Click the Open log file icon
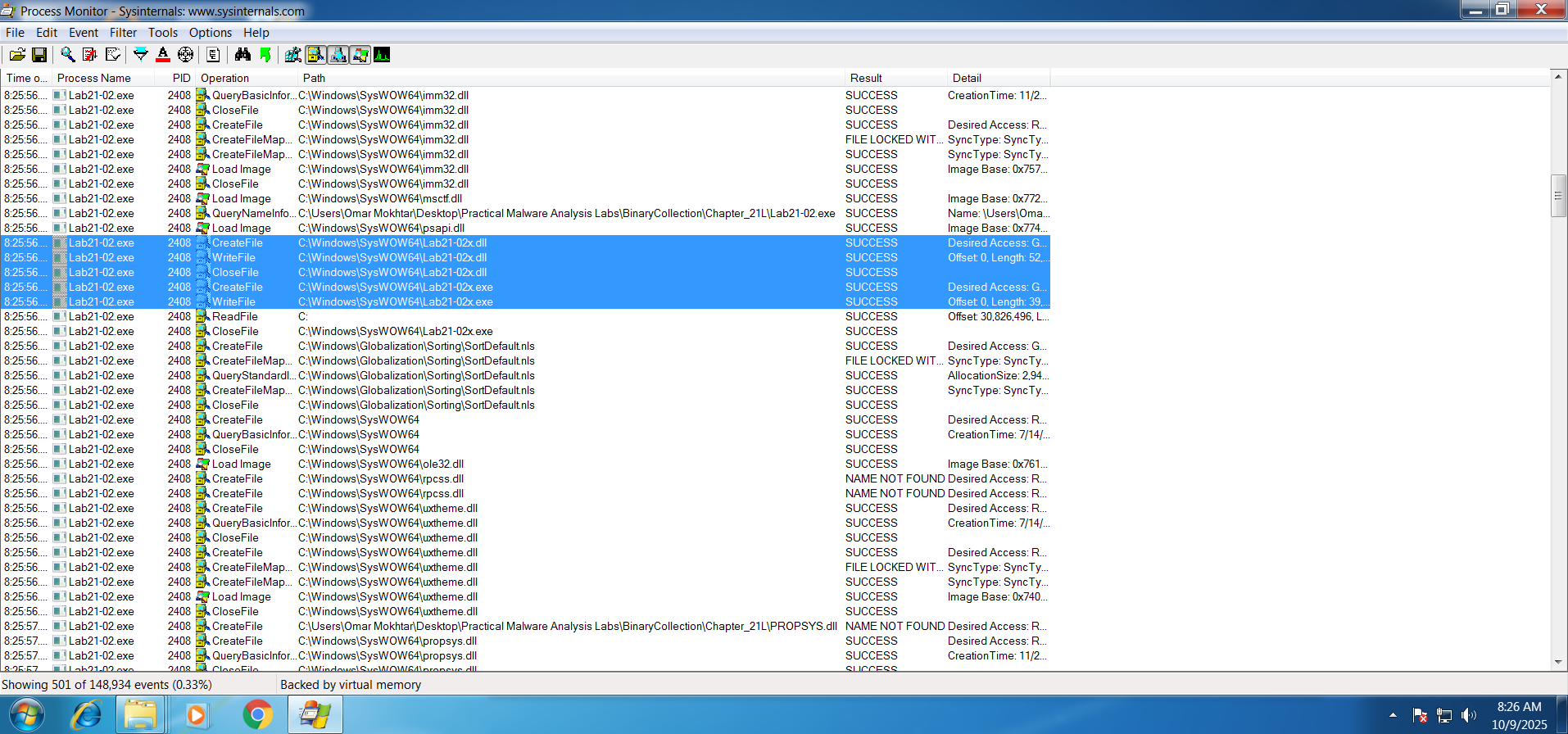 coord(17,55)
